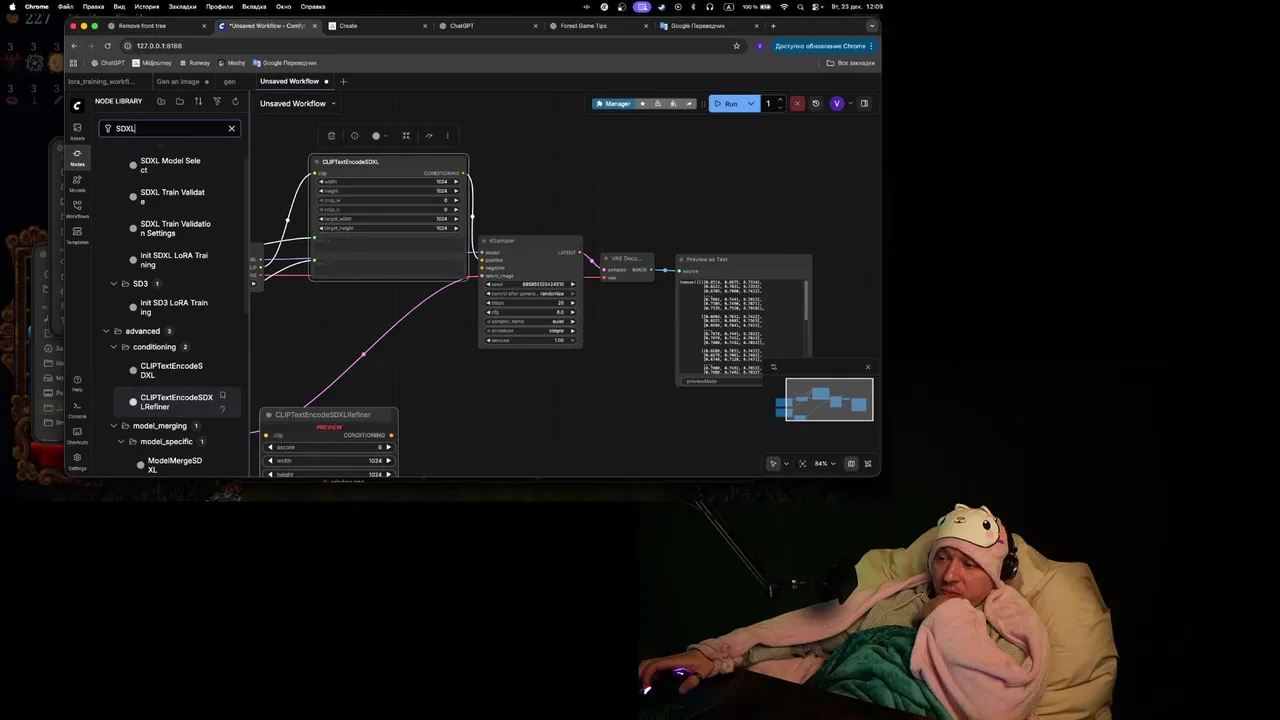Open the zoom 84% dropdown
This screenshot has width=1280, height=720.
[824, 464]
